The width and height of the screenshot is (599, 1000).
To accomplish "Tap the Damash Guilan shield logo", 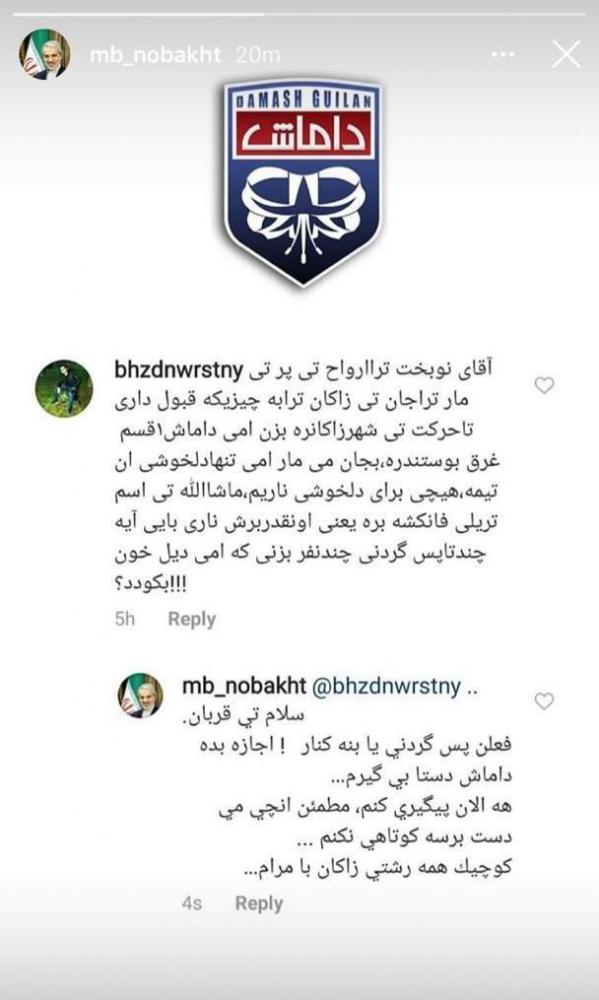I will (x=303, y=180).
